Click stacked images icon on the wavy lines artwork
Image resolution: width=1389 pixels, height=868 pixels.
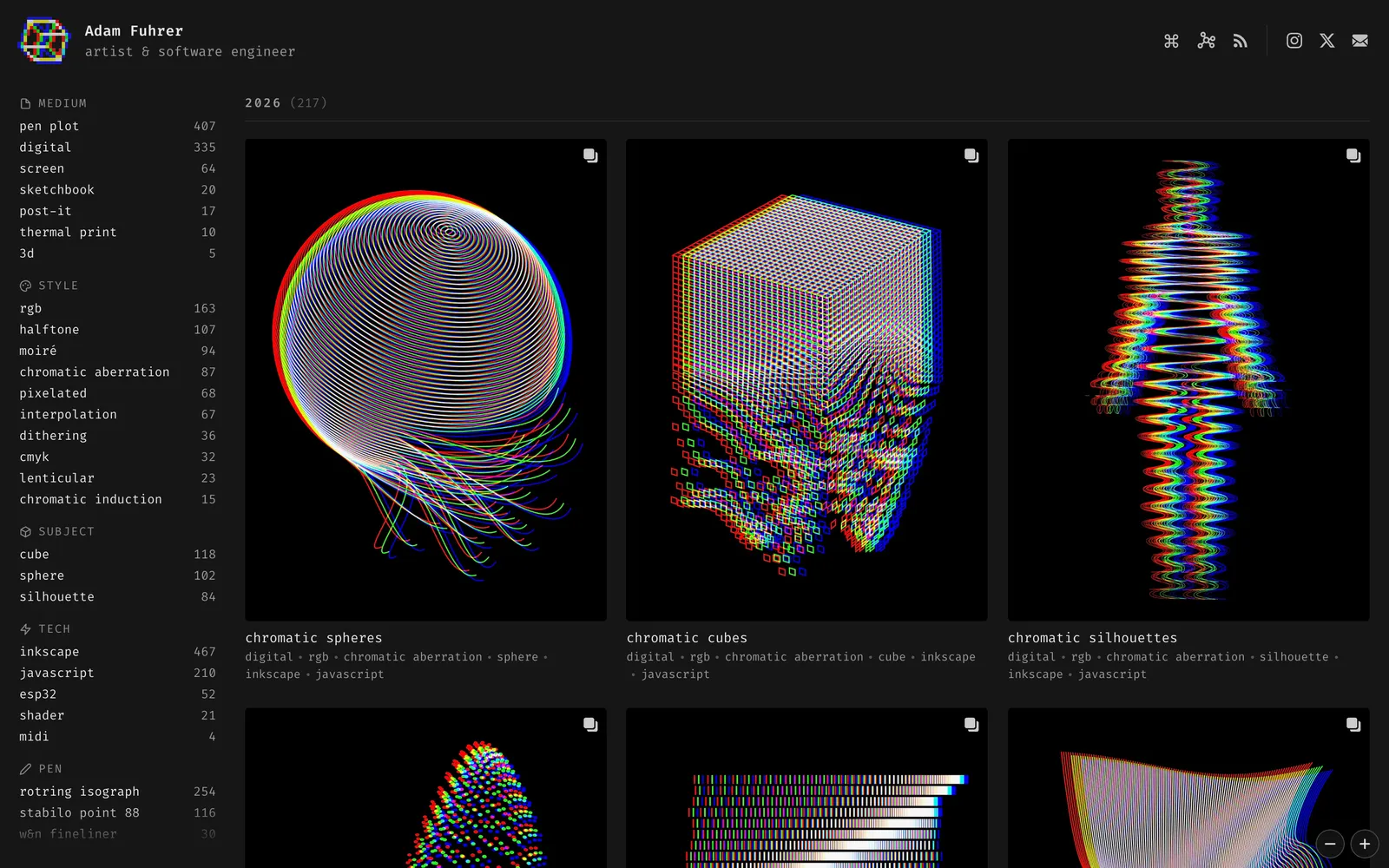(x=1353, y=724)
